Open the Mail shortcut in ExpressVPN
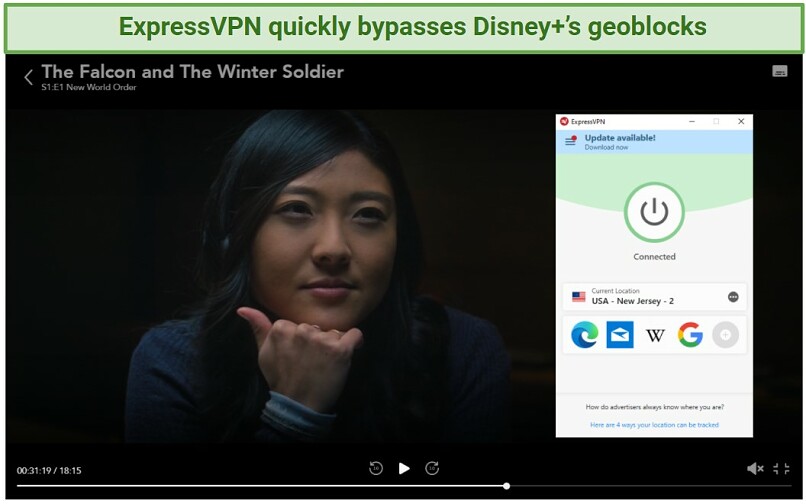Screen dimensions: 806x504 (619, 334)
